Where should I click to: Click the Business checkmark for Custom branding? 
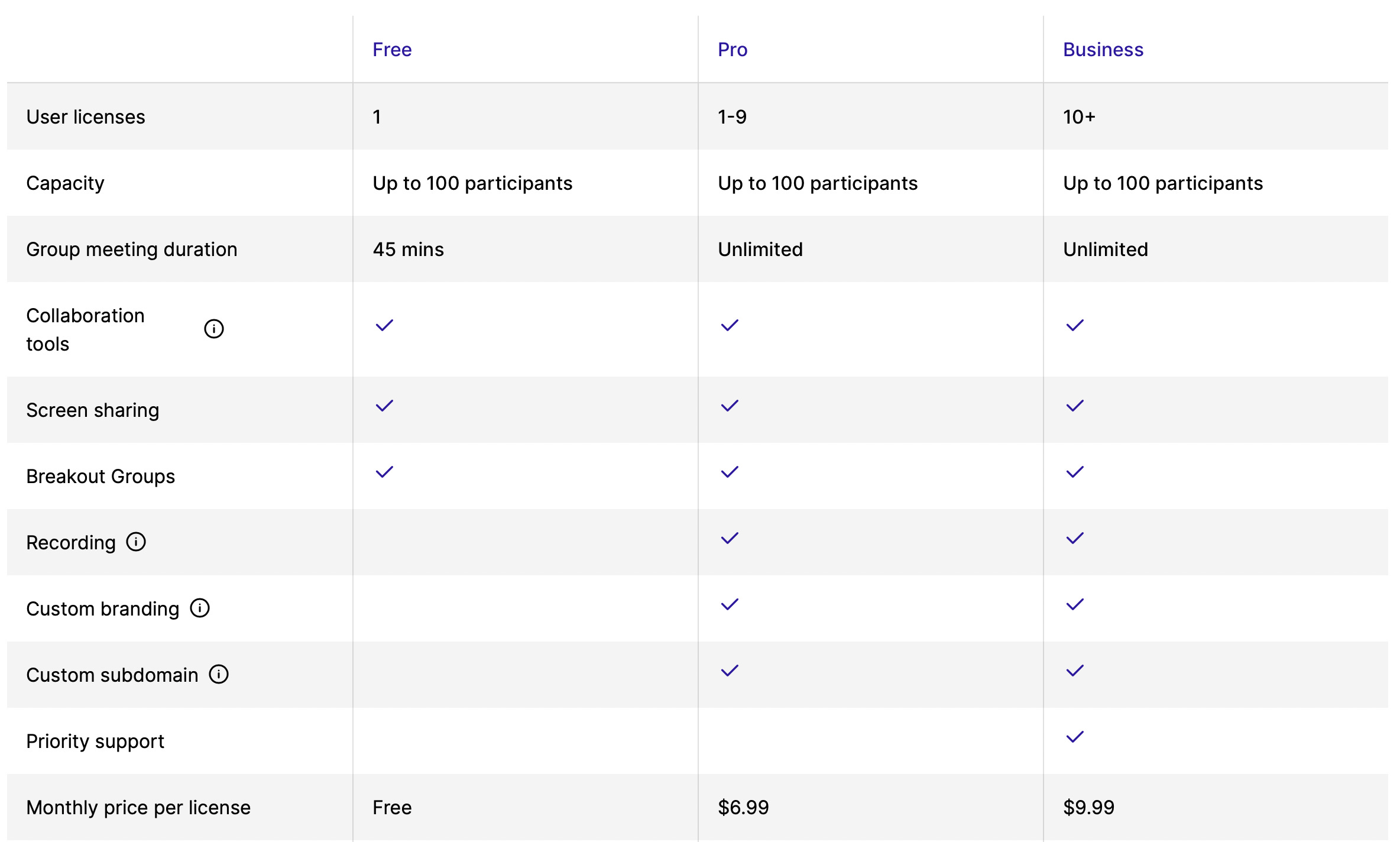click(1075, 604)
